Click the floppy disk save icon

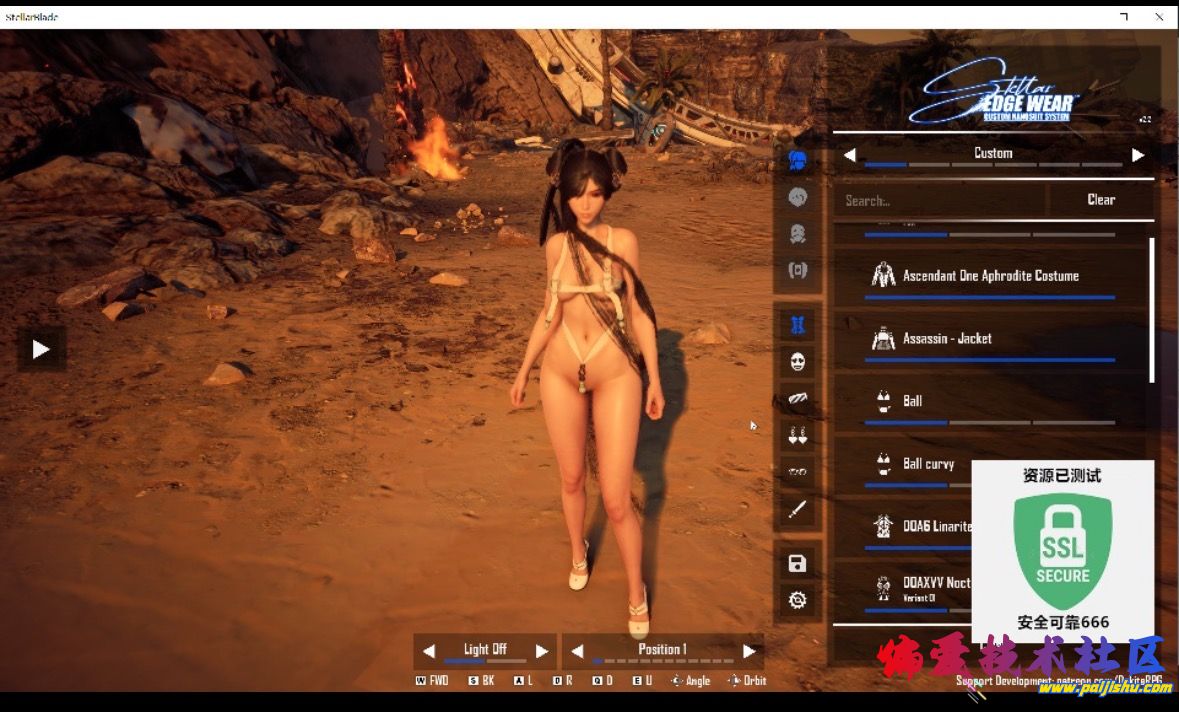[797, 563]
